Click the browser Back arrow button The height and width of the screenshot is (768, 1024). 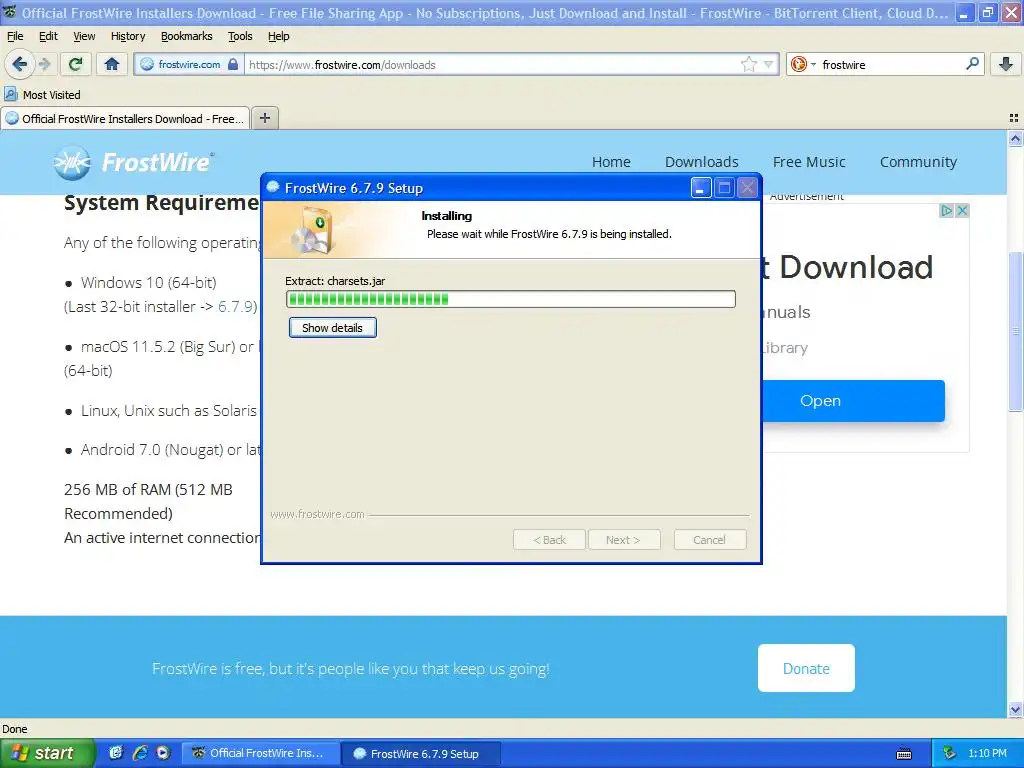(x=19, y=64)
